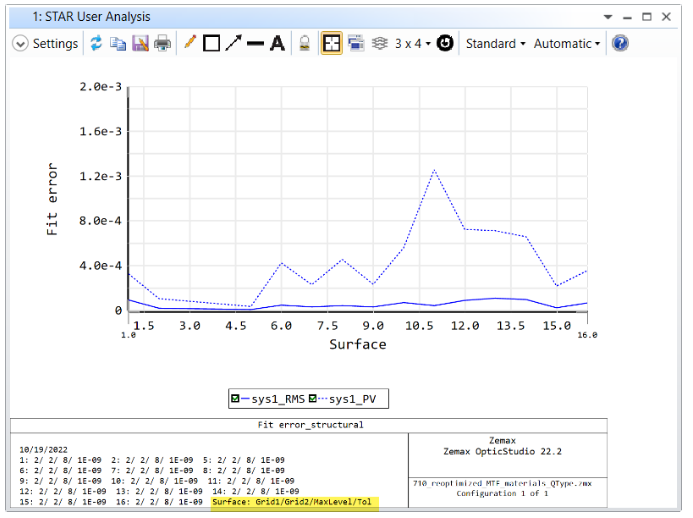Click the Copy window icon
This screenshot has width=693, height=518.
coord(118,44)
